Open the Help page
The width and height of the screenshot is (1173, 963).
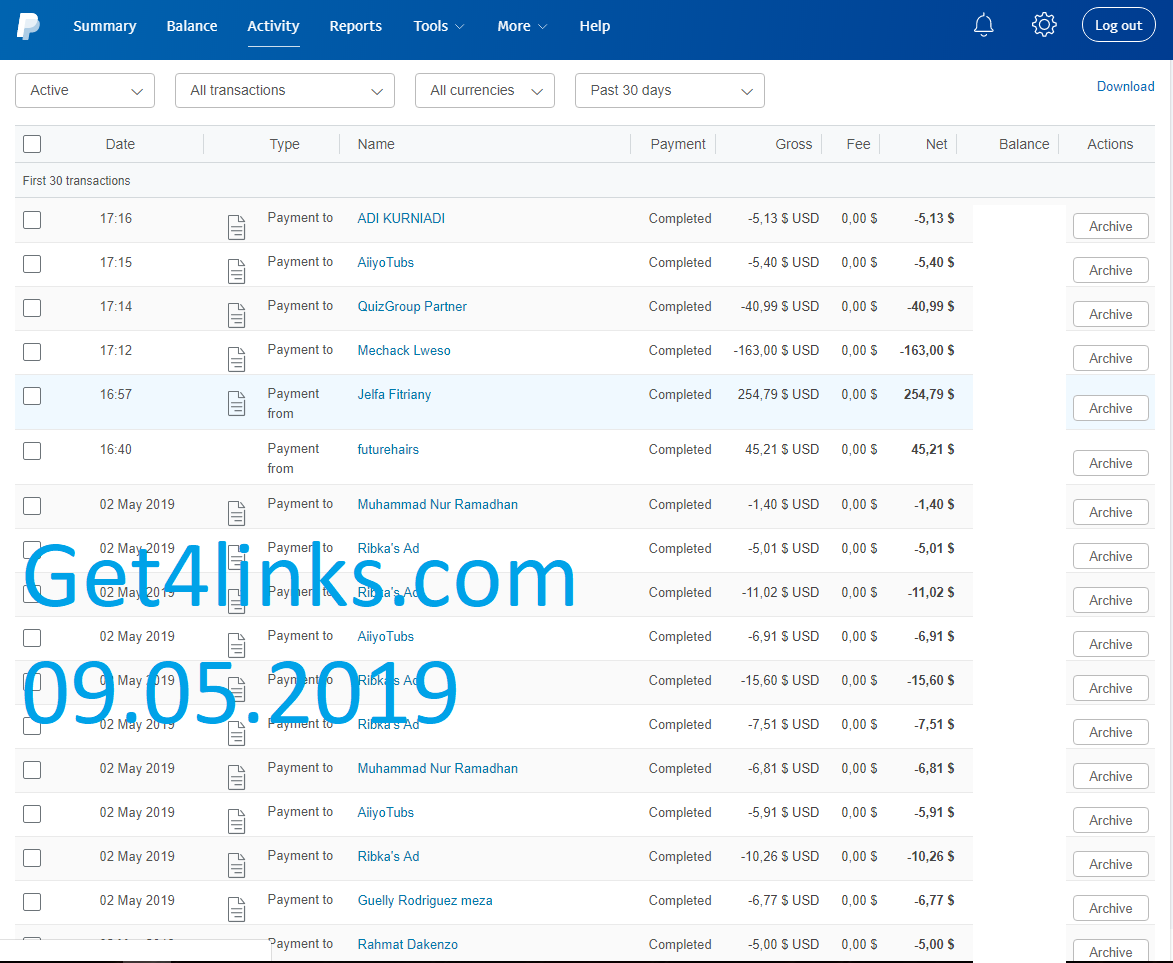pyautogui.click(x=595, y=26)
